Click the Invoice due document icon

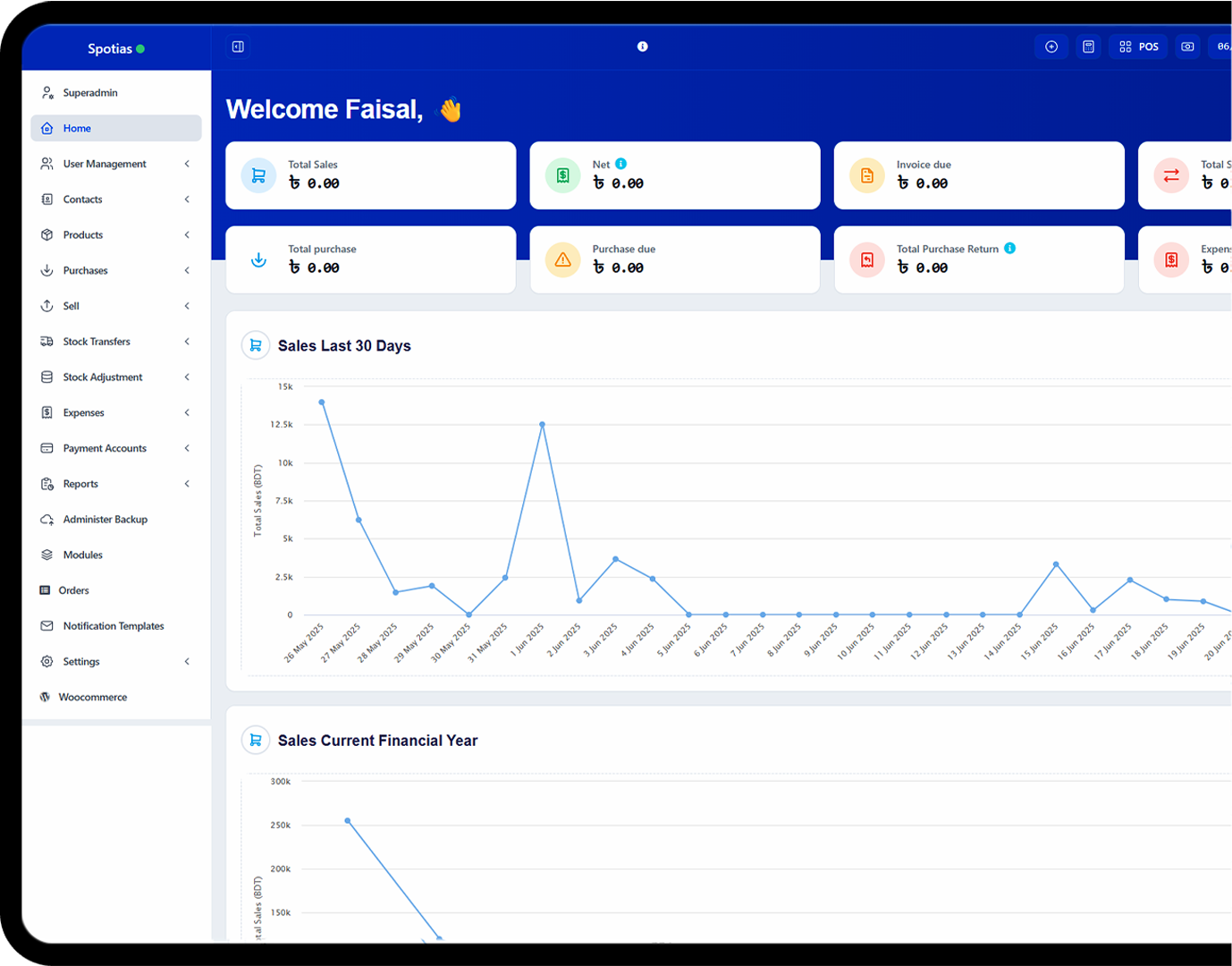(x=866, y=176)
